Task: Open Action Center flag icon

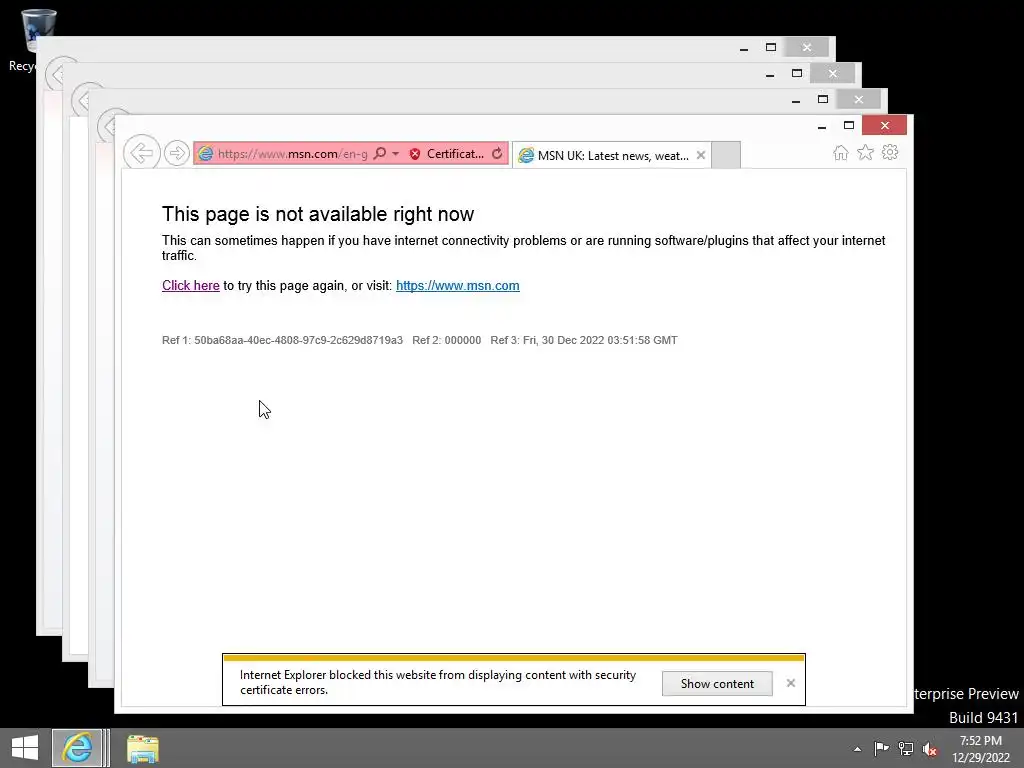Action: [881, 748]
